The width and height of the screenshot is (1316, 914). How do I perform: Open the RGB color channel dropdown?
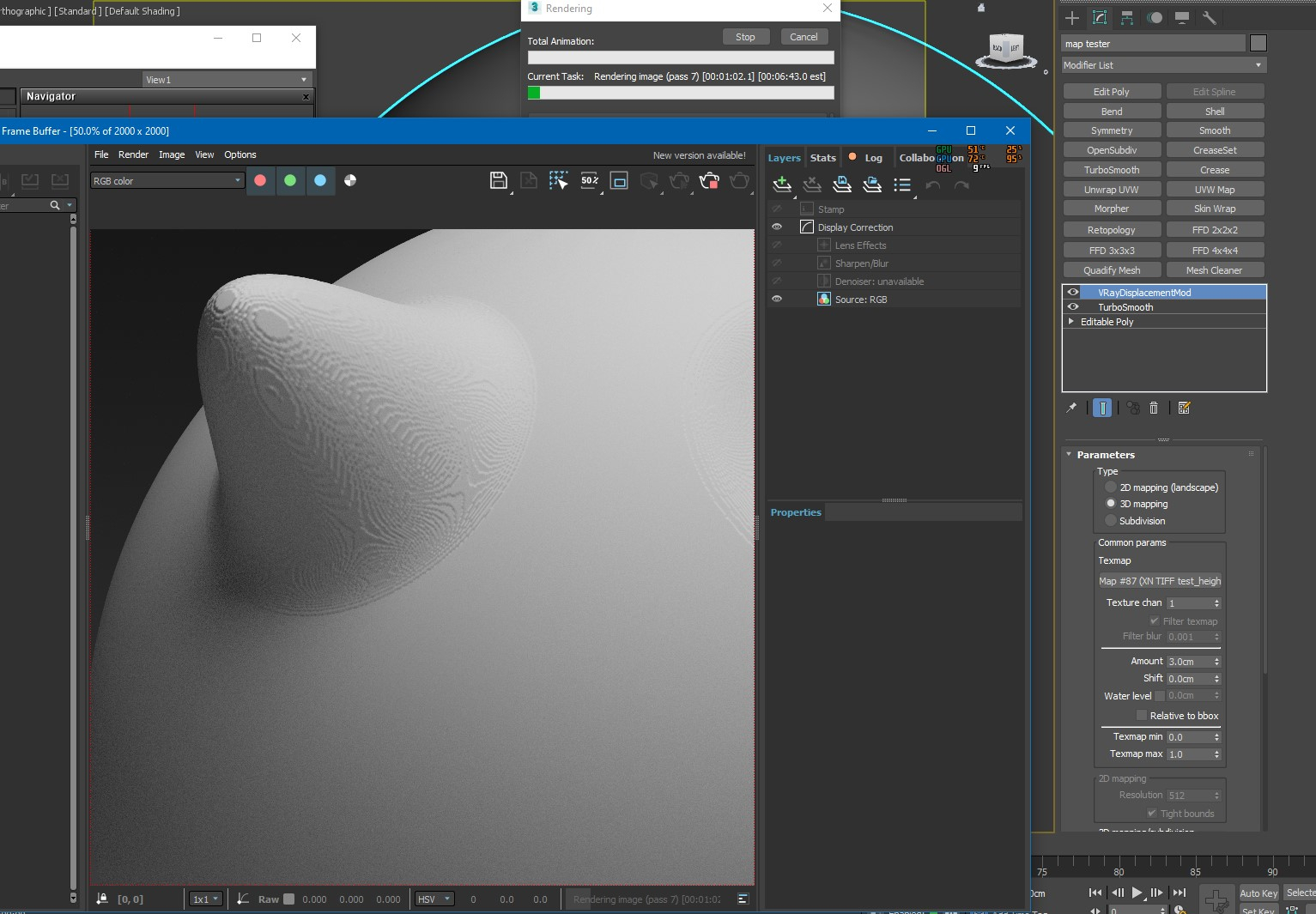tap(168, 180)
